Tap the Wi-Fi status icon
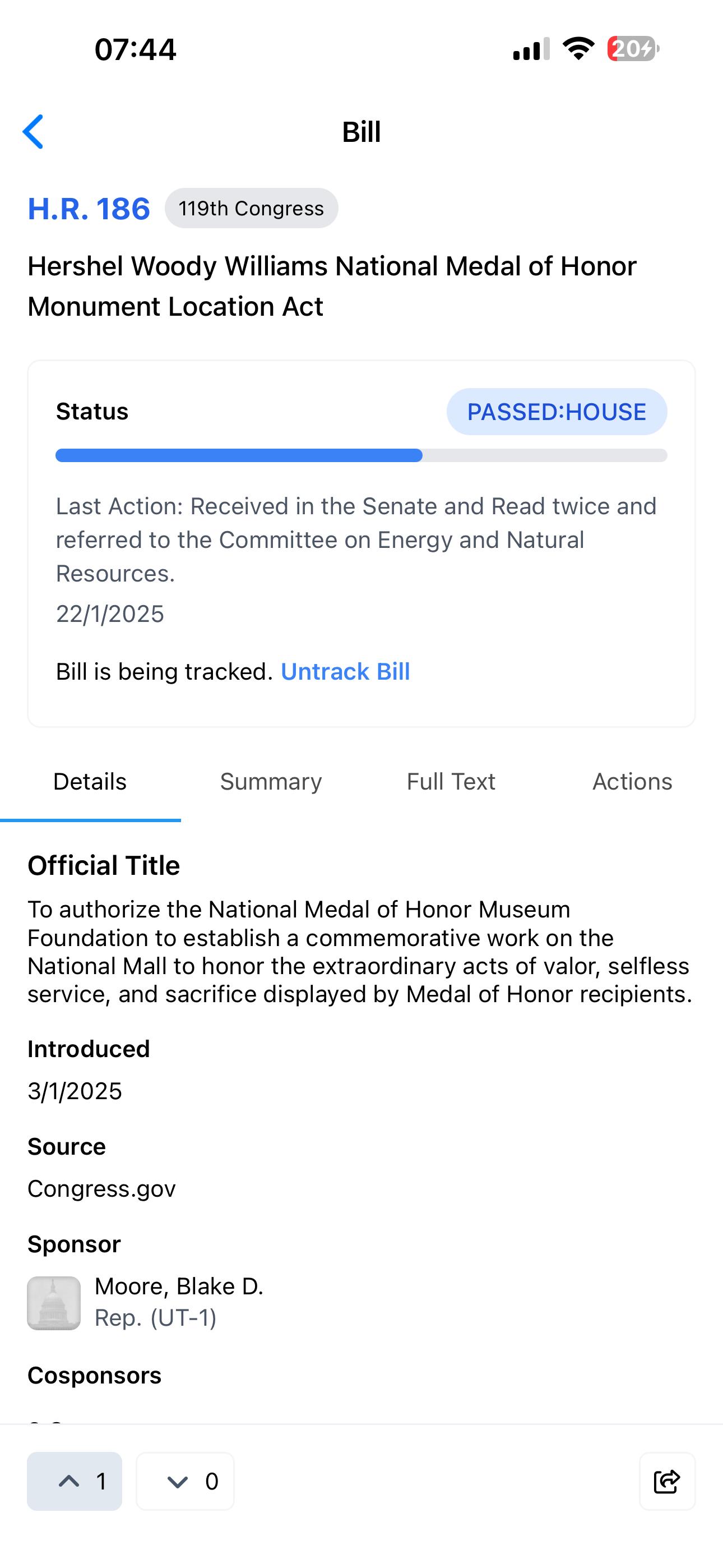The image size is (723, 1568). pos(578,49)
